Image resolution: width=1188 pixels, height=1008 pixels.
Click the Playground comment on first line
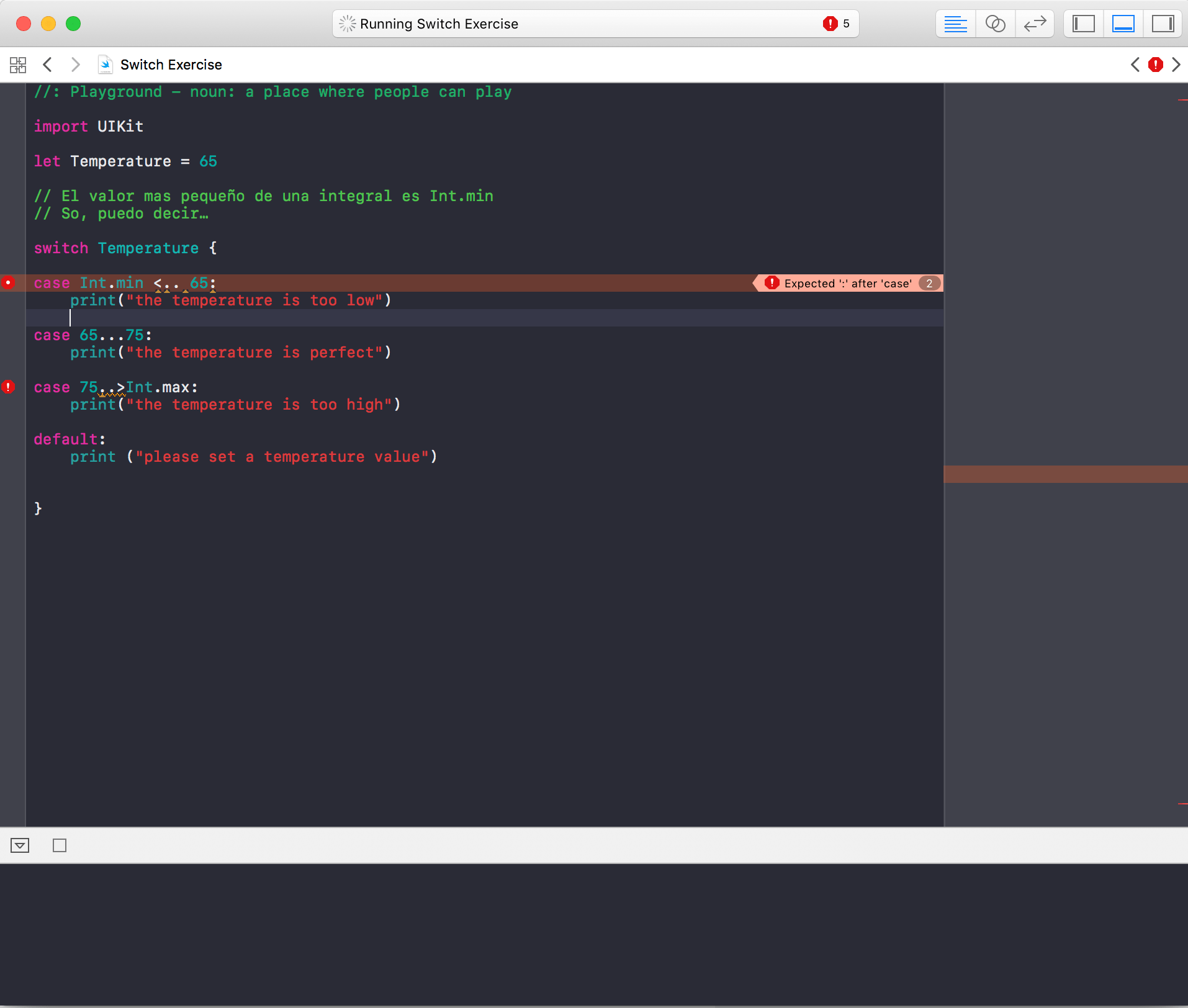click(x=273, y=92)
